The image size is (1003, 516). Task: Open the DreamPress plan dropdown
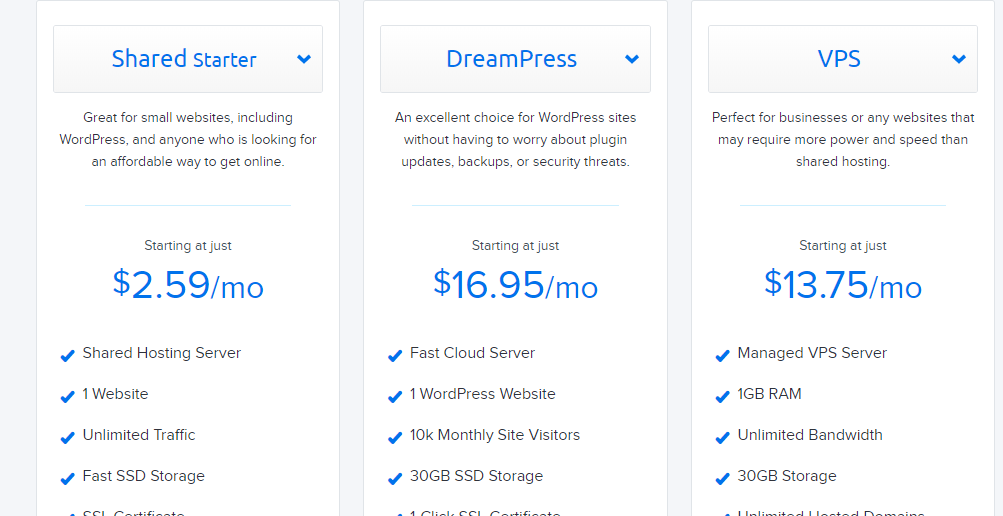515,59
